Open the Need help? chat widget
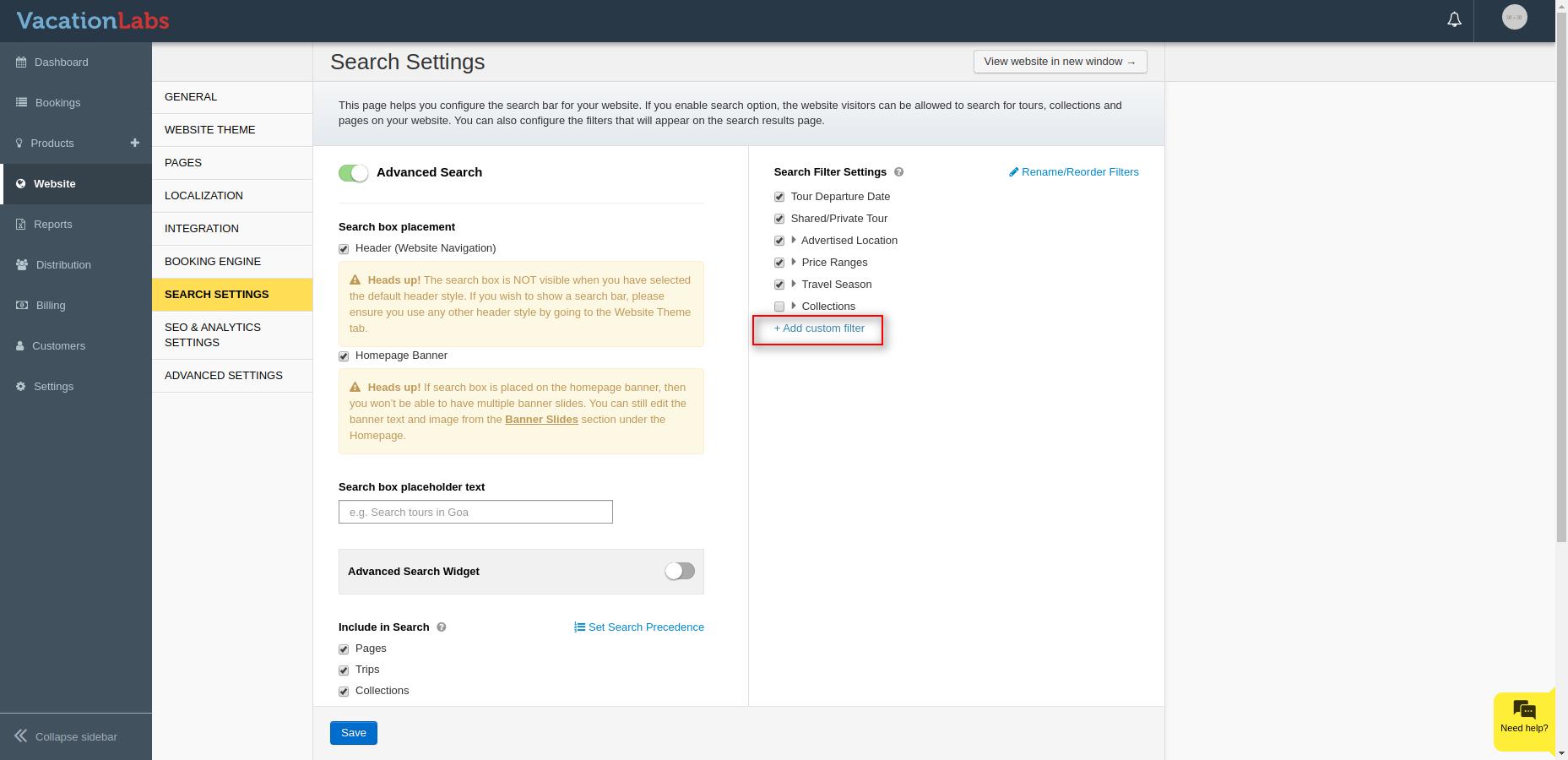The height and width of the screenshot is (760, 1568). [x=1524, y=718]
